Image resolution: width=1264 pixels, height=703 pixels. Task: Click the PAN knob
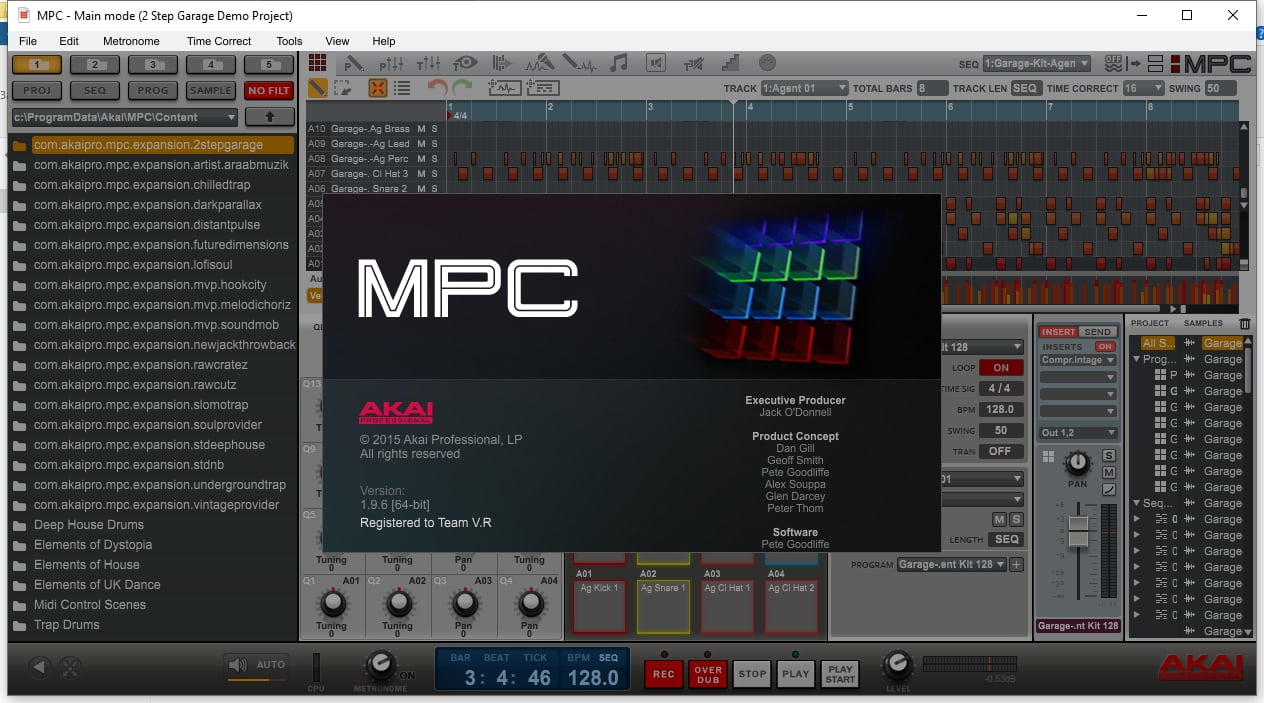pos(1077,463)
